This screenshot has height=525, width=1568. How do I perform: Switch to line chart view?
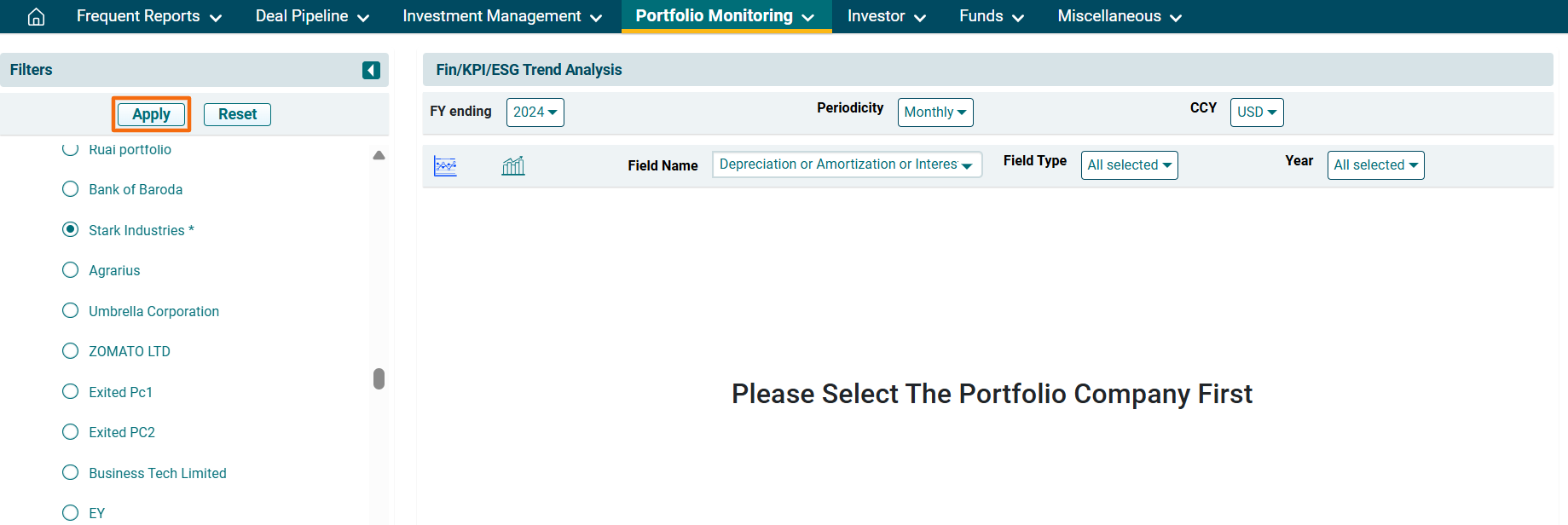click(x=445, y=165)
